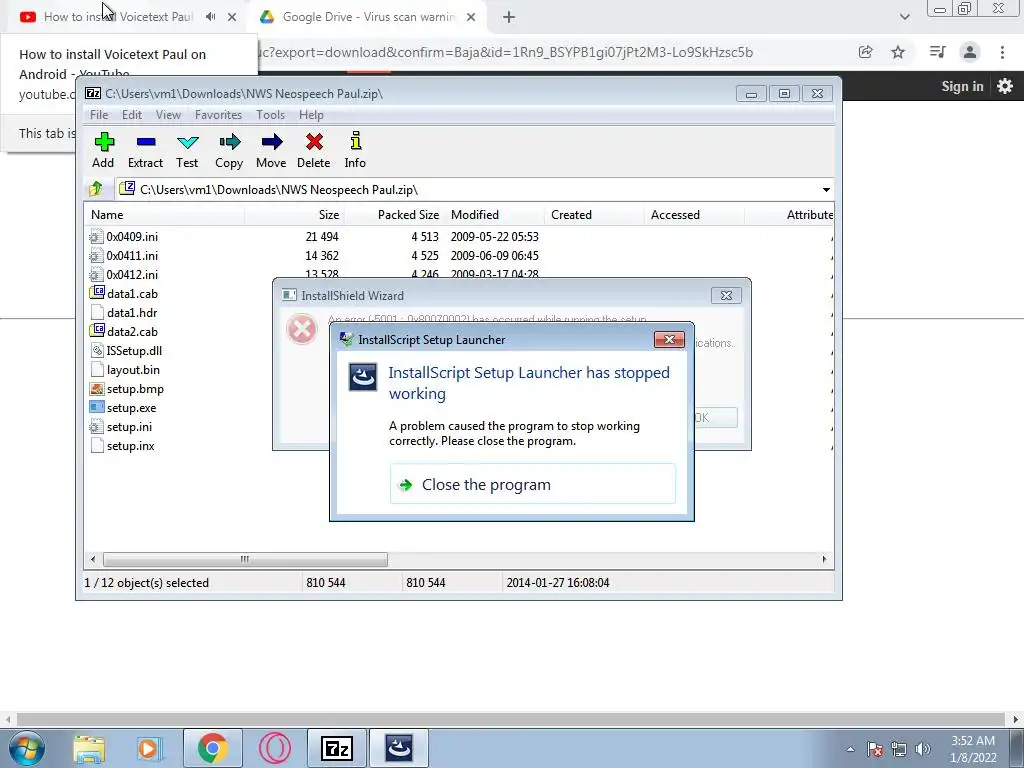The height and width of the screenshot is (768, 1024).
Task: Close the InstallScript Setup Launcher dialog
Action: point(669,339)
